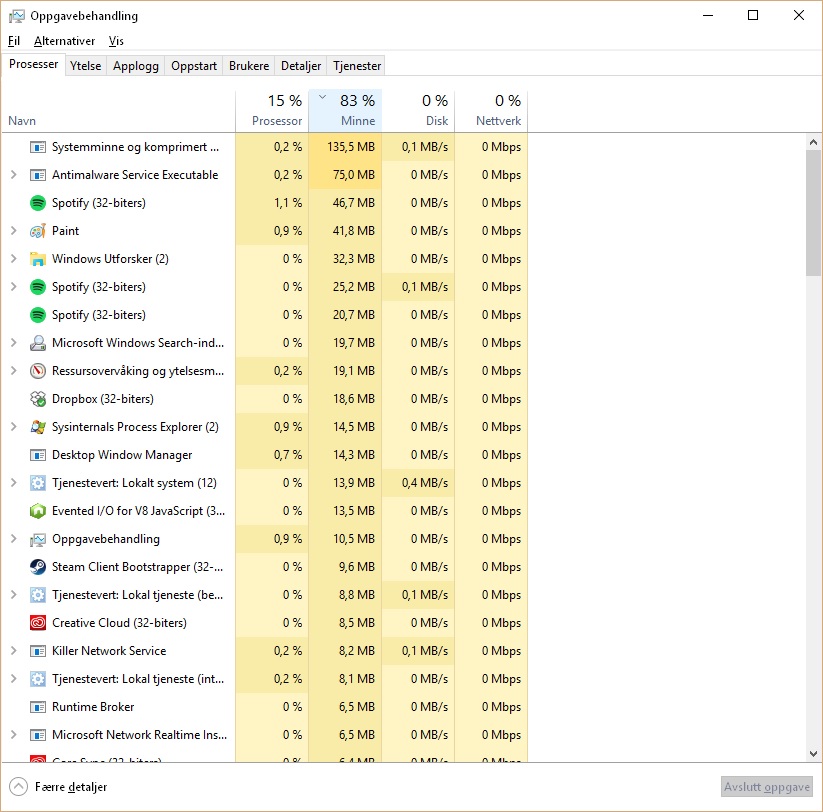Select the 135,5 MB memory cell
Viewport: 823px width, 812px height.
(345, 147)
